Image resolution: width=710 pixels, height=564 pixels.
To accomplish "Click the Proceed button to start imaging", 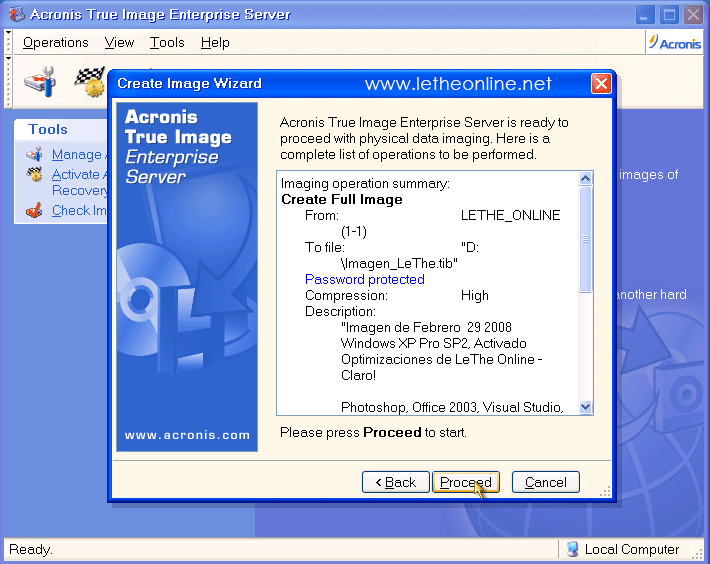I will (x=465, y=482).
